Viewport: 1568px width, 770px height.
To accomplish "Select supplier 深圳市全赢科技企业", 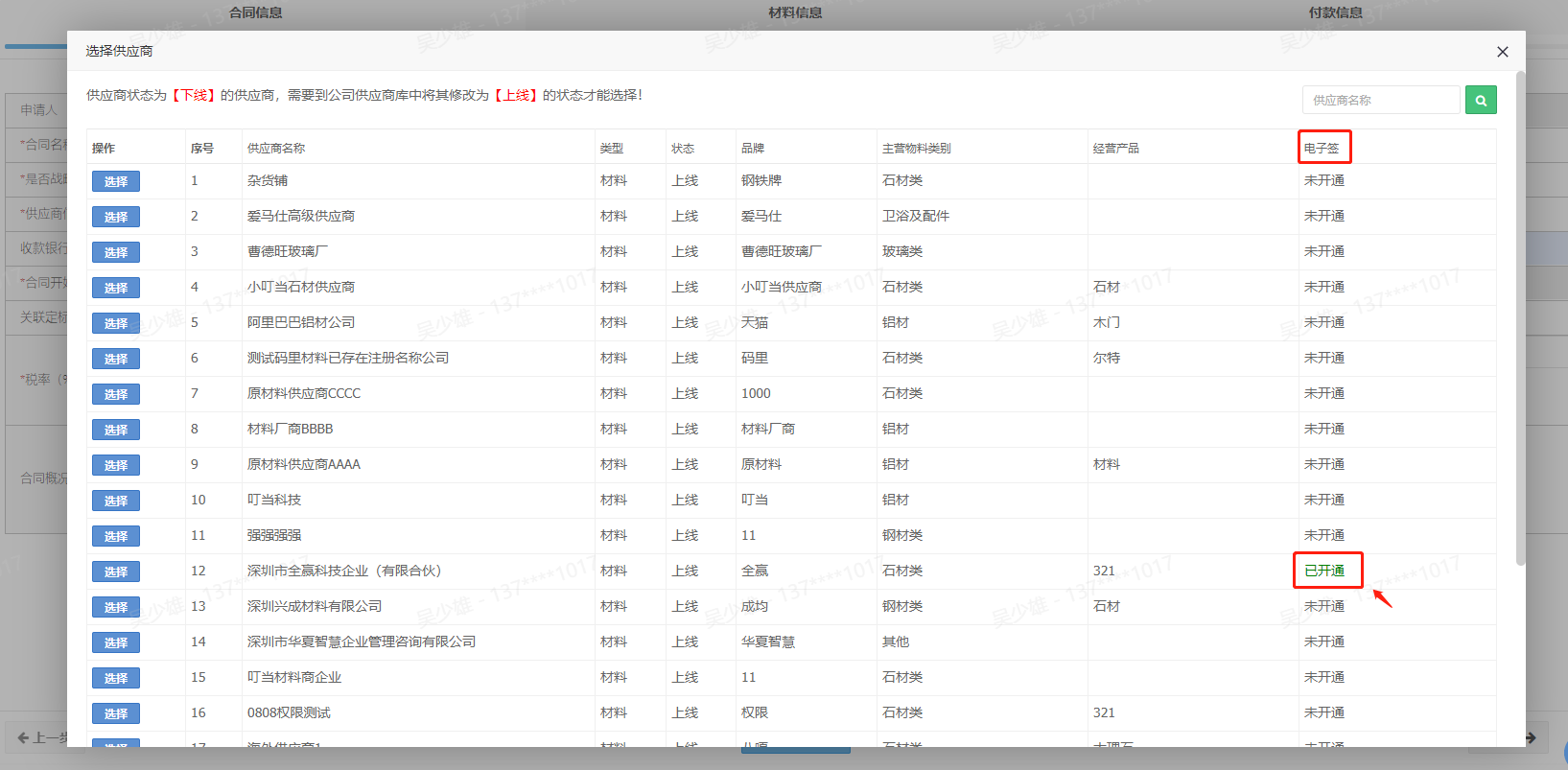I will click(x=116, y=572).
